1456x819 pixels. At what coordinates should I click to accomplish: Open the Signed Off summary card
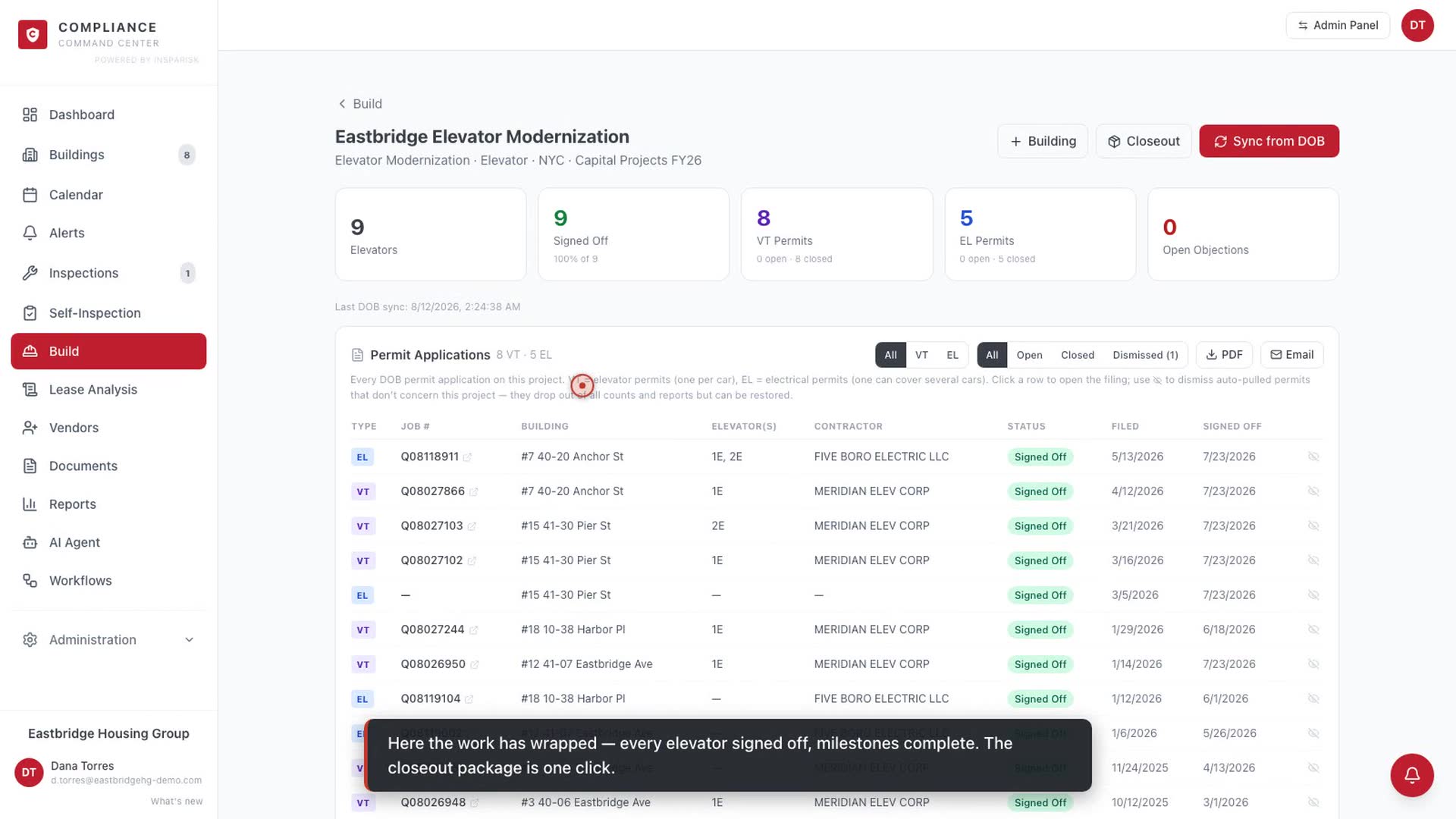coord(633,234)
